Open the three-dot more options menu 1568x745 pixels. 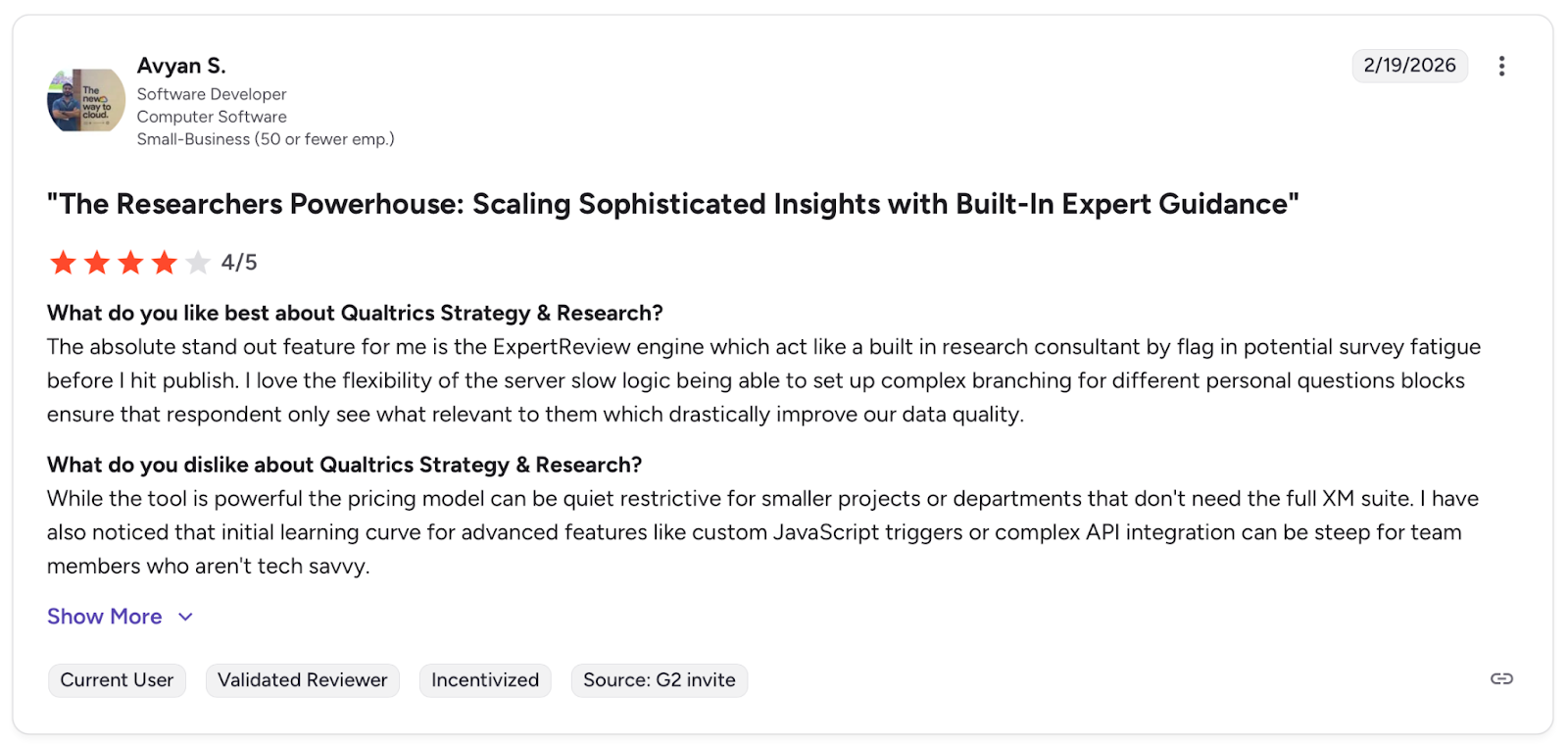click(1501, 66)
